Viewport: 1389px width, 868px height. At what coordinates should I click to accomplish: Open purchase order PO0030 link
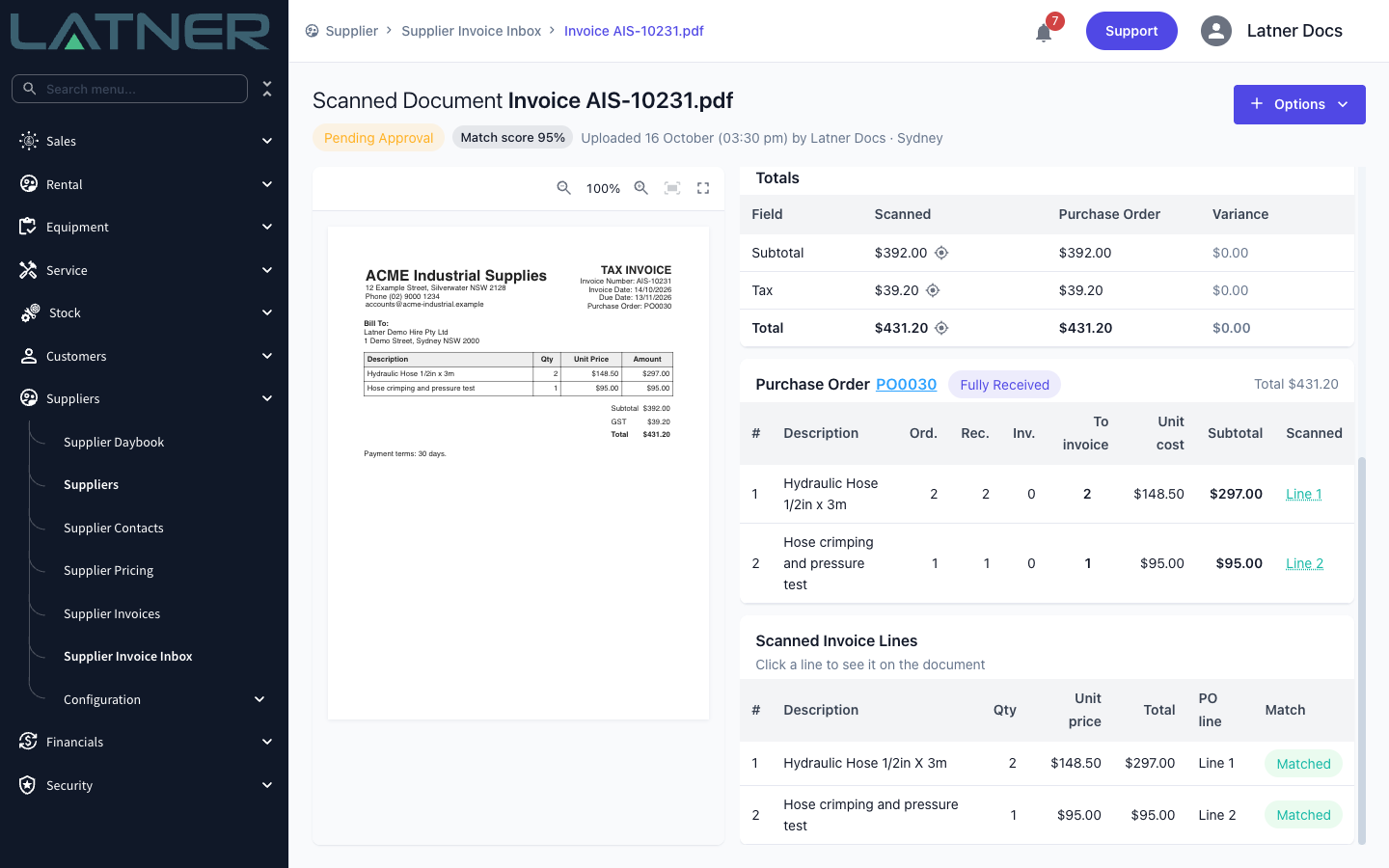[906, 384]
